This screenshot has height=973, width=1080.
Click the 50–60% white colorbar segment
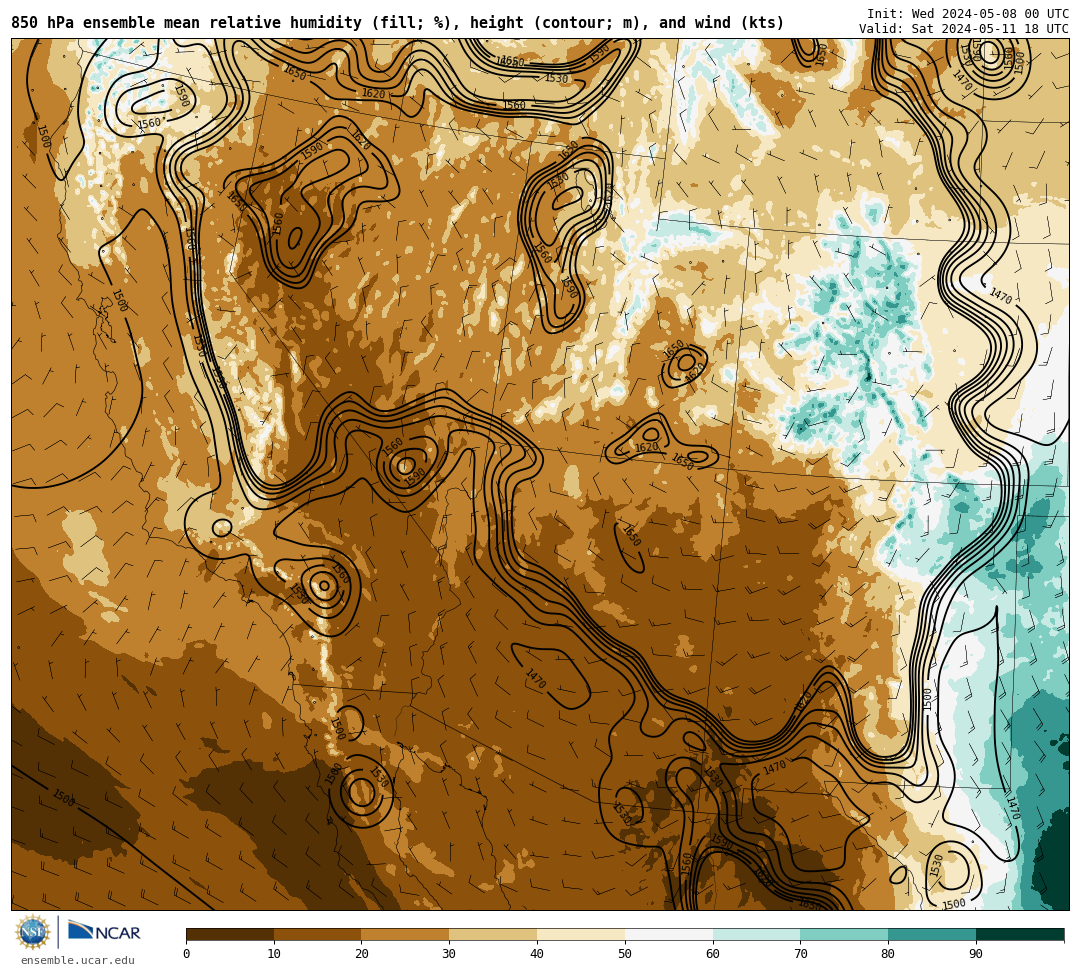click(669, 934)
